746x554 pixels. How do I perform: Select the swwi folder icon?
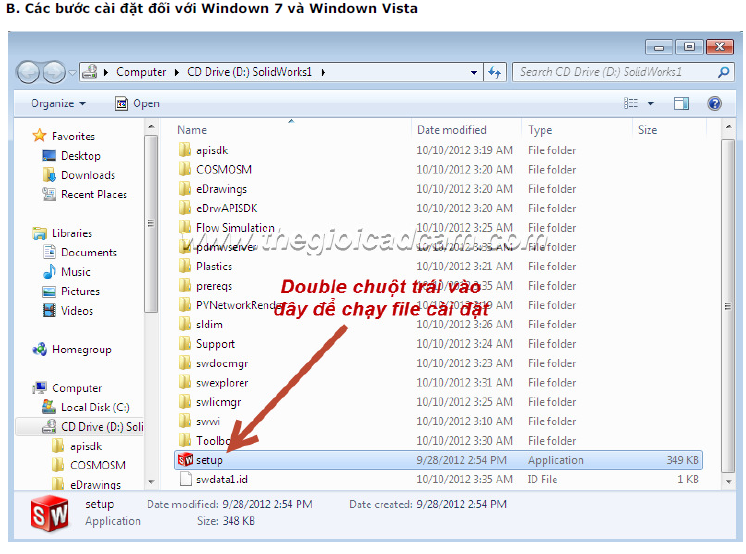pos(185,421)
